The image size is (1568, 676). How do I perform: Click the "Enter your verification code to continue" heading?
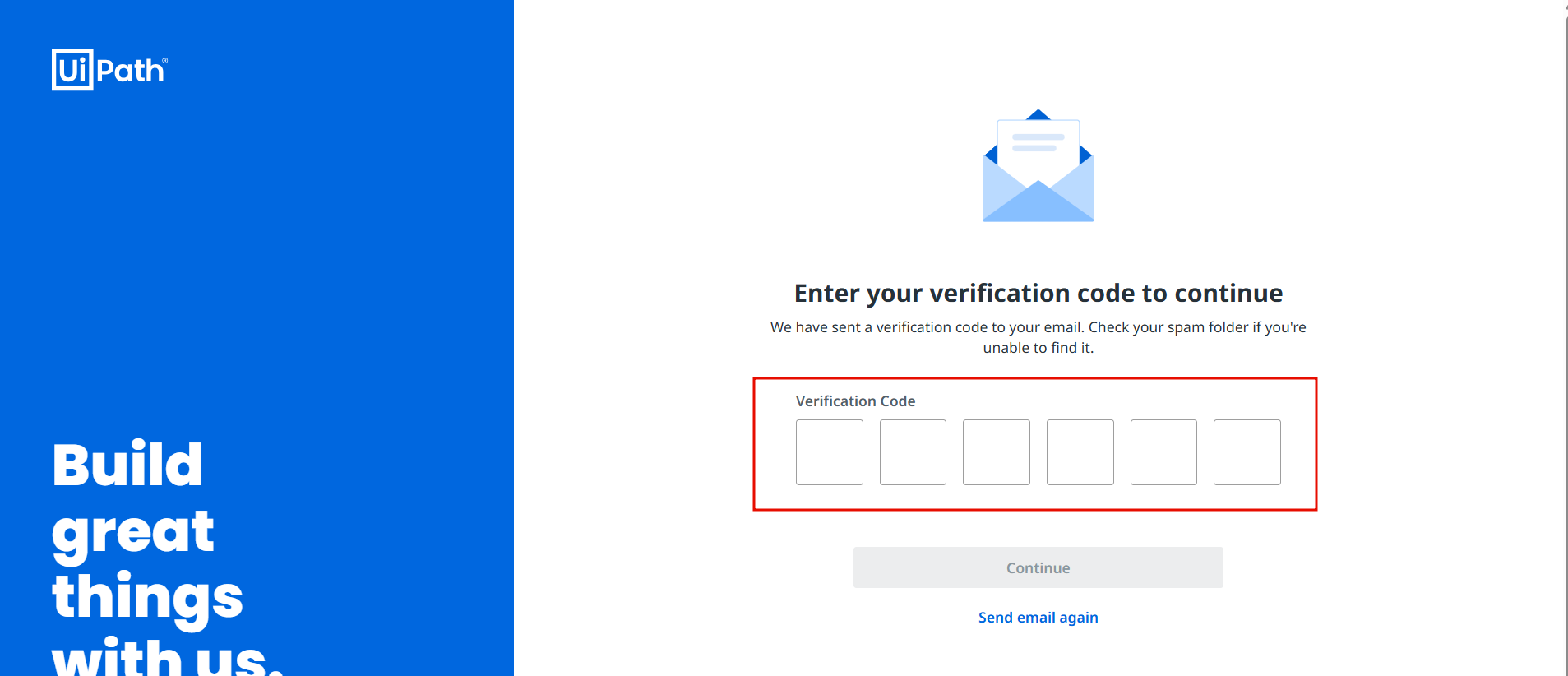[1038, 294]
